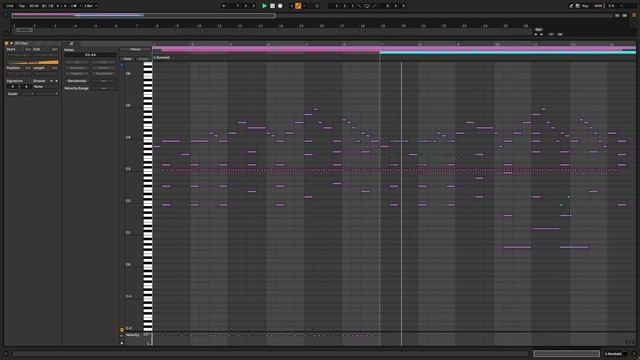Toggle the orange Automation Arm button
The height and width of the screenshot is (360, 640).
pyautogui.click(x=298, y=6)
